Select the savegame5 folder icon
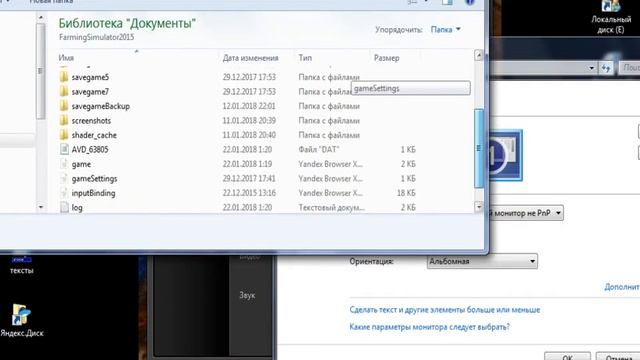 pyautogui.click(x=64, y=77)
